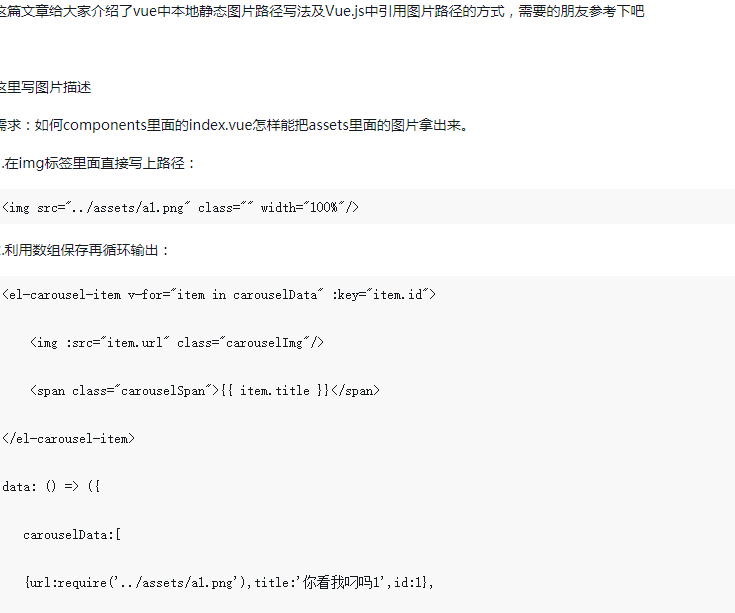Click the opening el-carousel-item v-for code line
Viewport: 735px width, 613px height.
[x=218, y=294]
